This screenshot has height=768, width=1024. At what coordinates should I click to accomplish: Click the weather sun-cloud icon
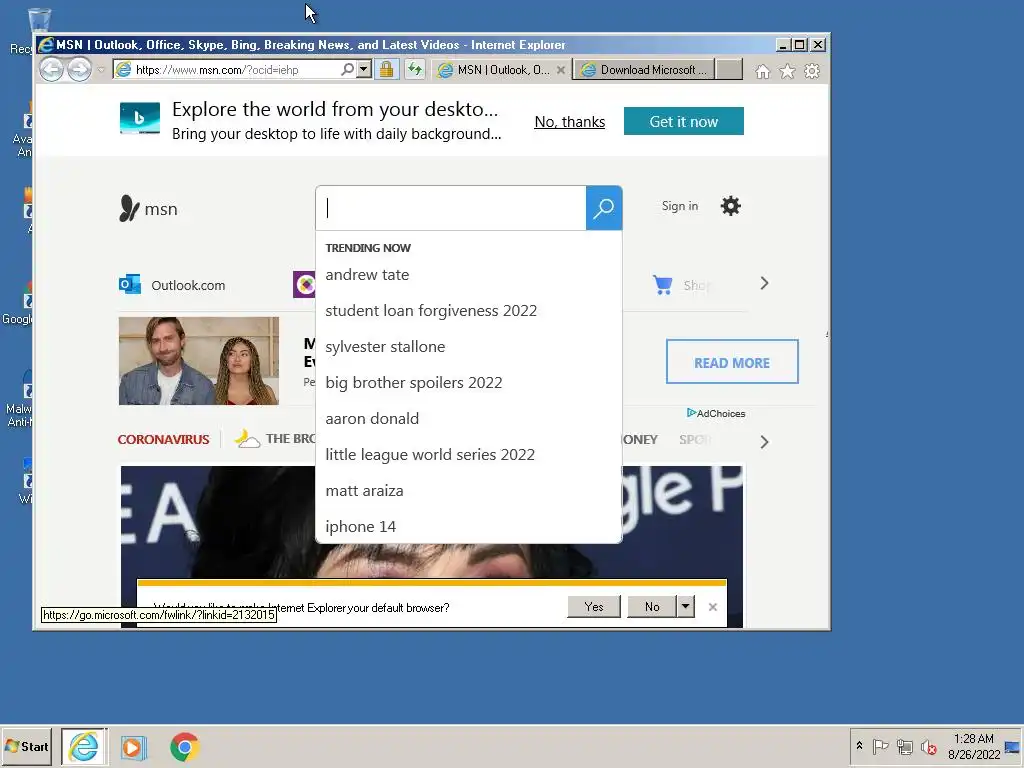(x=248, y=438)
